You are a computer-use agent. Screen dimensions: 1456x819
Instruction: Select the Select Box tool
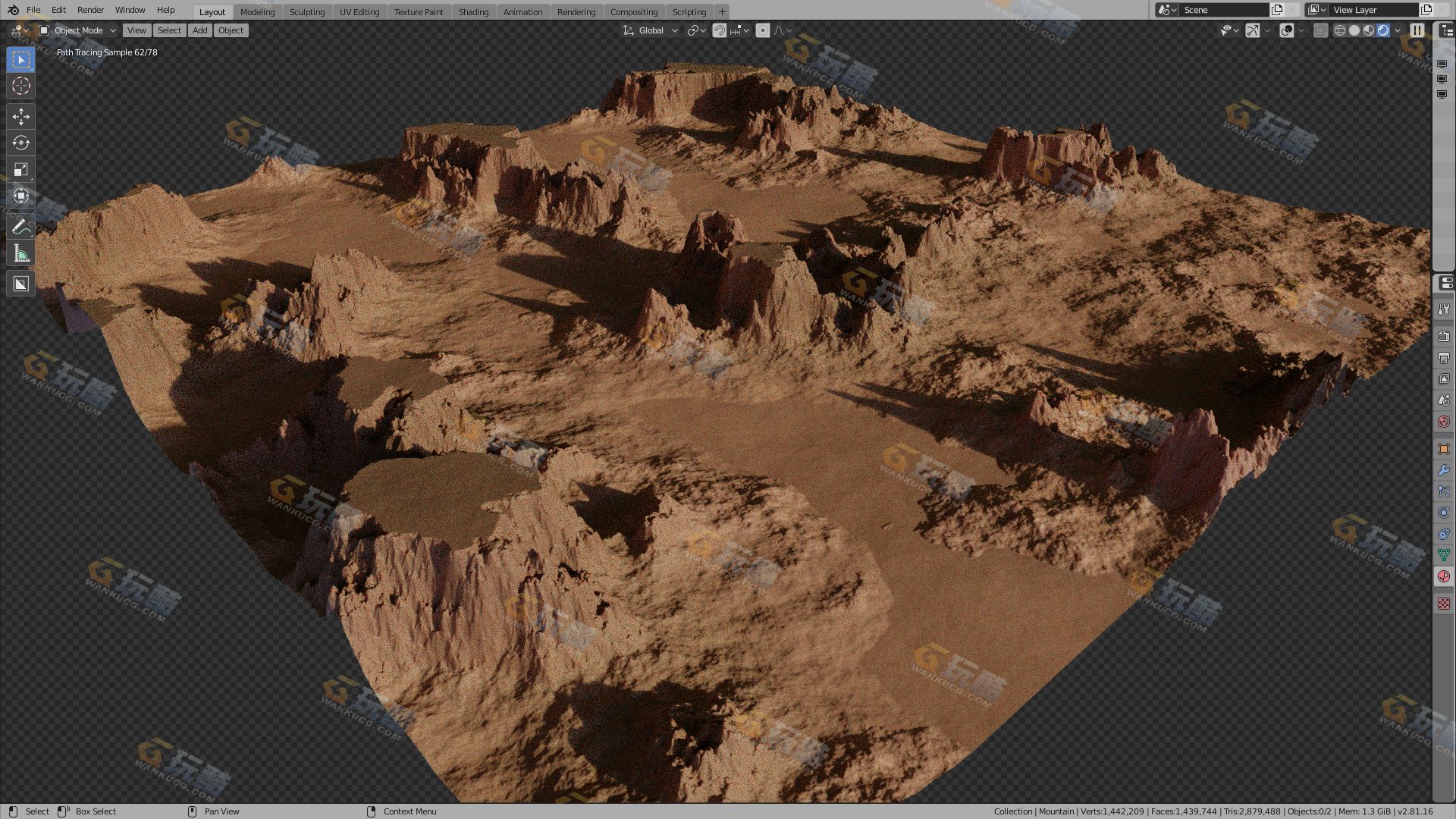click(x=21, y=59)
